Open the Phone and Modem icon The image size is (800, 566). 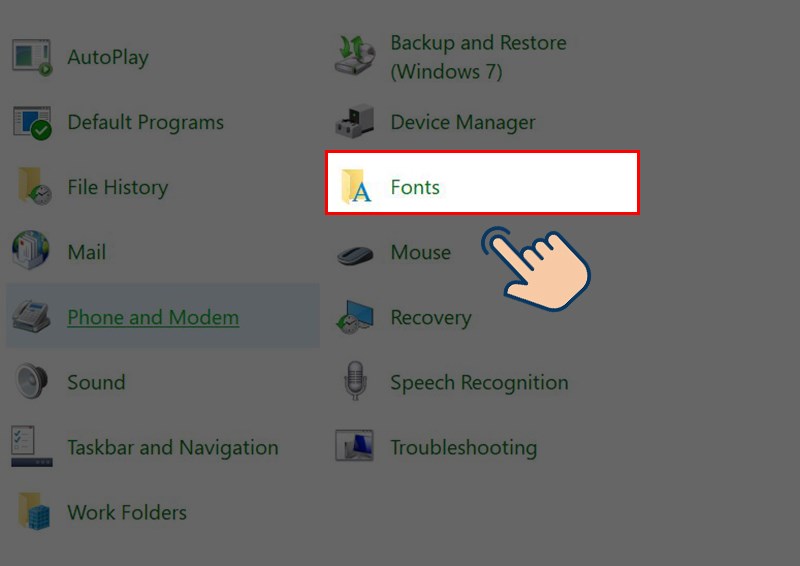[32, 317]
